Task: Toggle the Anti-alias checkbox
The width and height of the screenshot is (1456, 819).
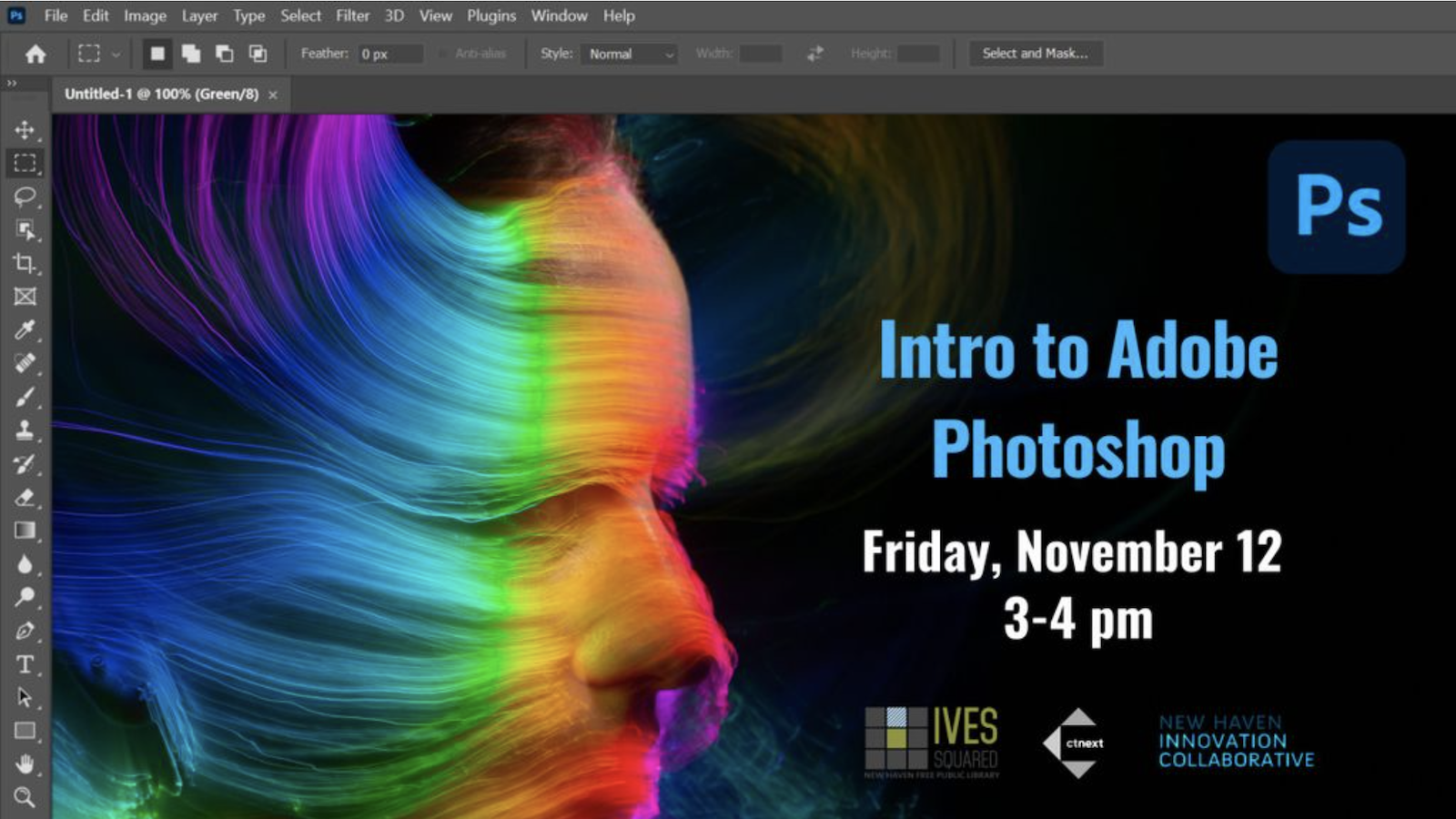Action: pos(442,54)
